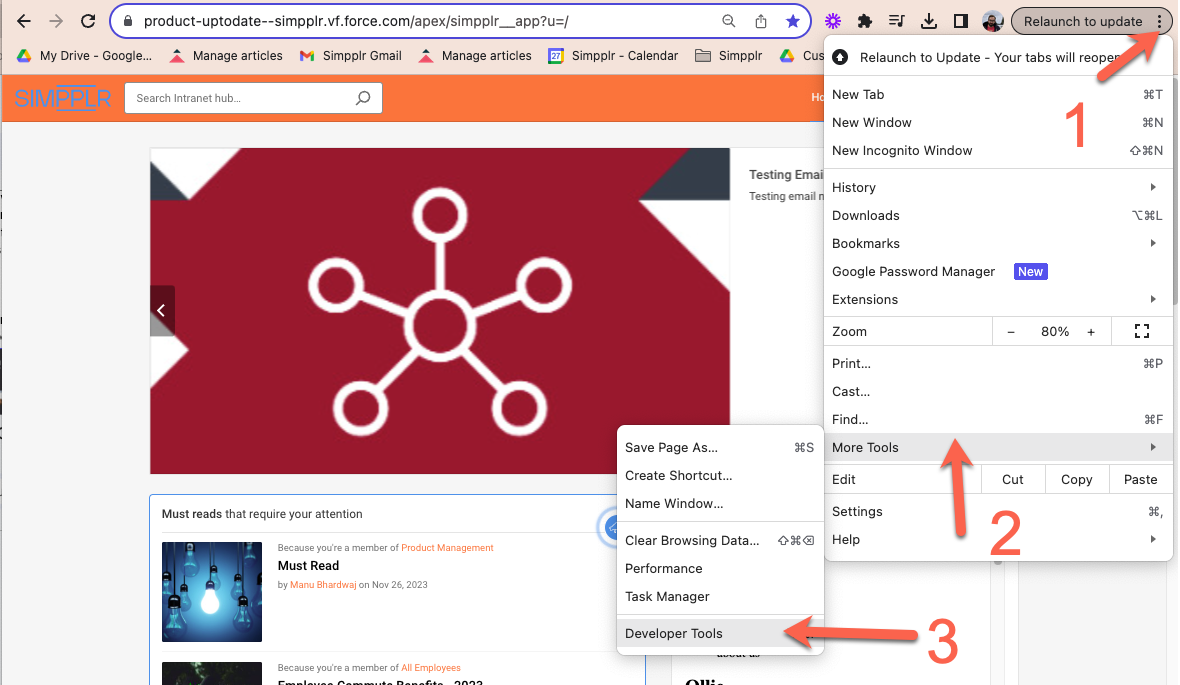The height and width of the screenshot is (685, 1180).
Task: Click the bookmark star icon
Action: coord(792,21)
